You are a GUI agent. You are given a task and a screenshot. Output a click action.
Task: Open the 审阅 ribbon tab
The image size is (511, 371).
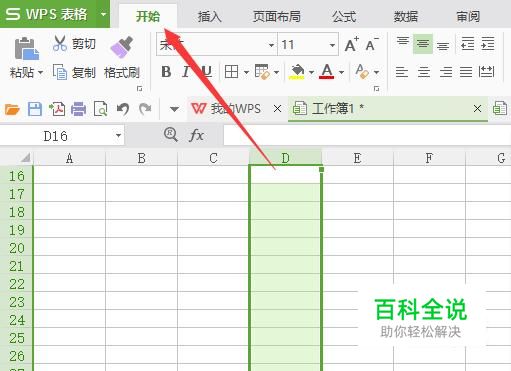tap(468, 16)
